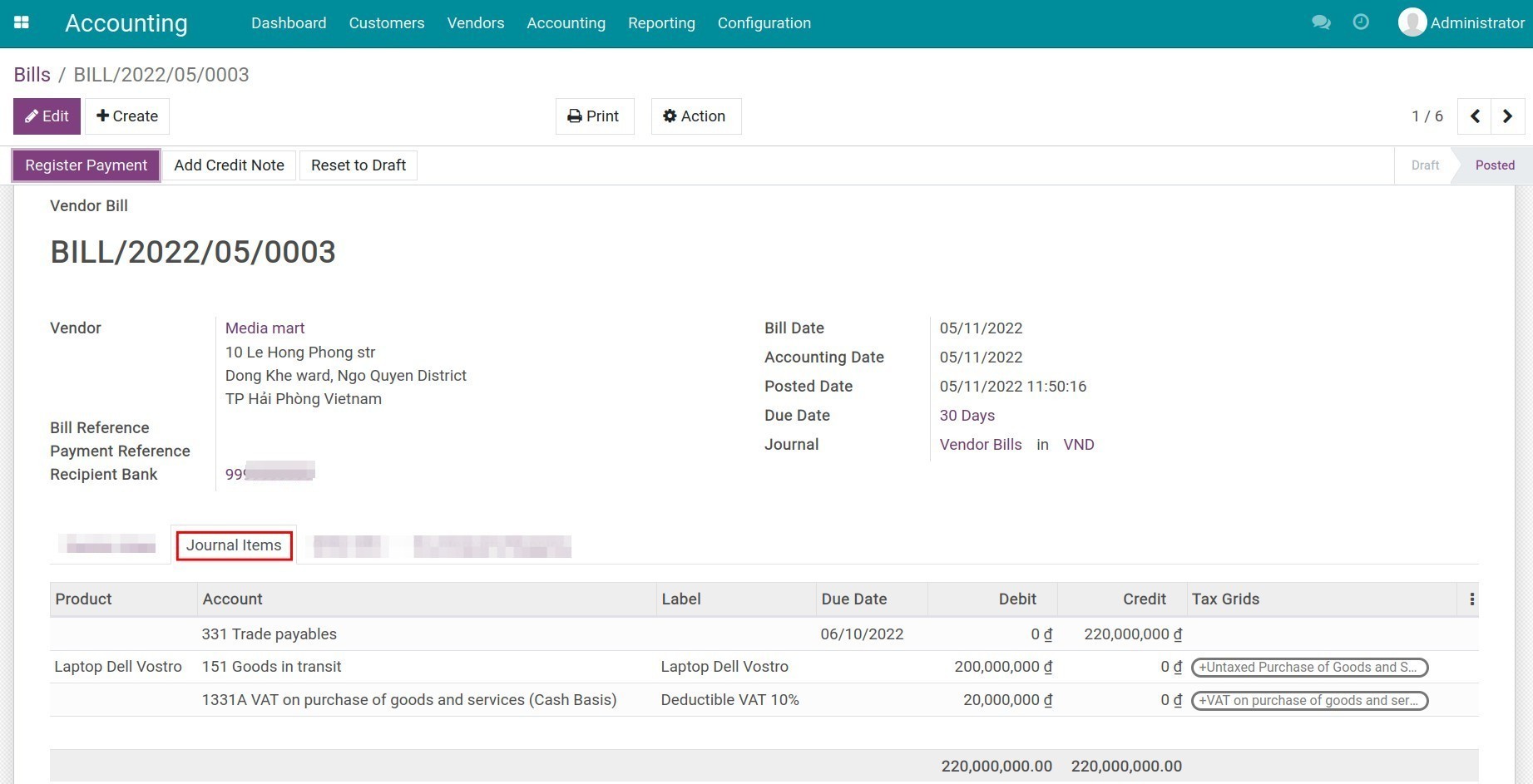
Task: Open the Action dropdown
Action: point(695,116)
